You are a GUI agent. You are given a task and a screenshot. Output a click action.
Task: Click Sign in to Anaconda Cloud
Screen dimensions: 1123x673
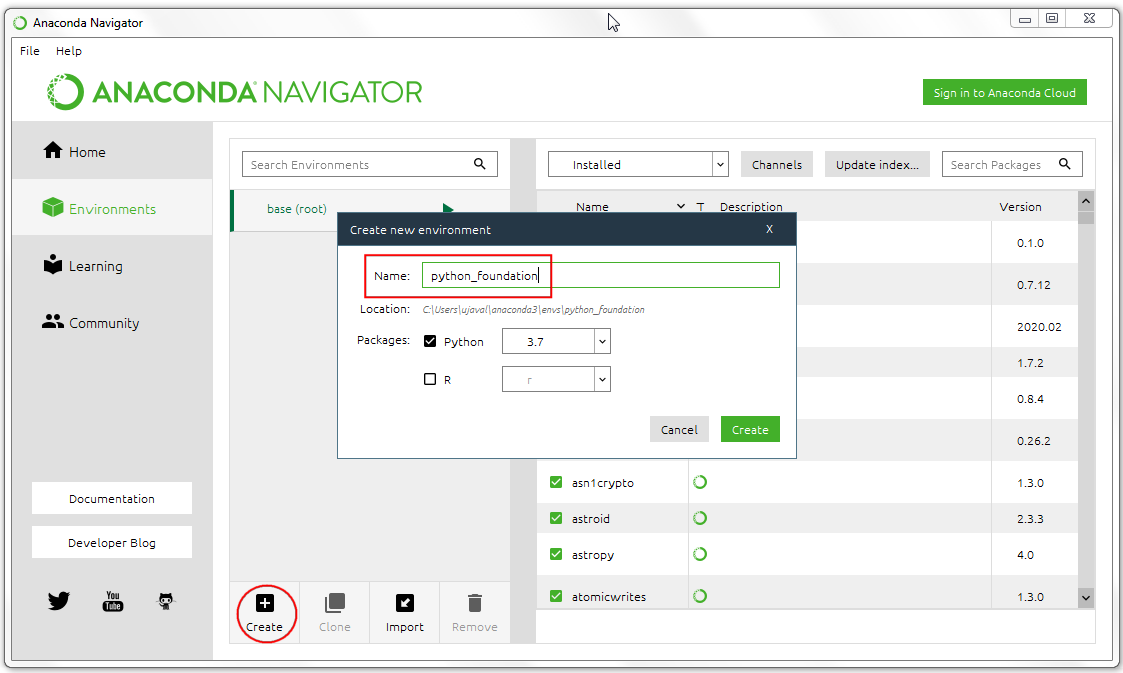point(1005,92)
